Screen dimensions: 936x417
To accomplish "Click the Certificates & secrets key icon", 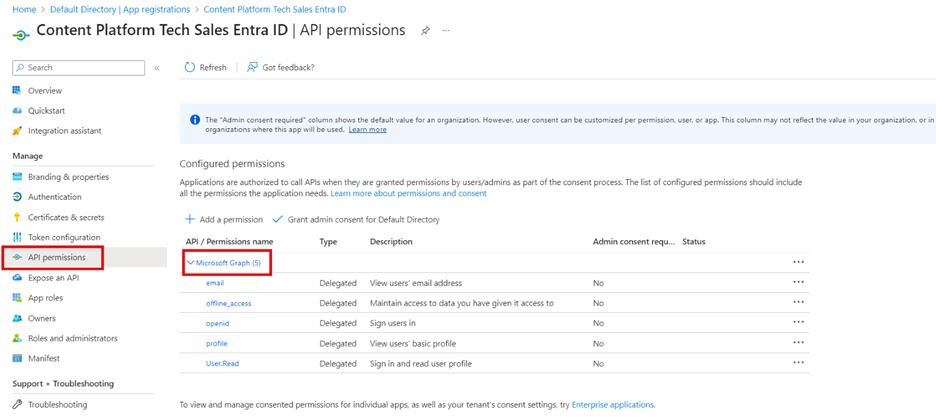I will (x=17, y=217).
